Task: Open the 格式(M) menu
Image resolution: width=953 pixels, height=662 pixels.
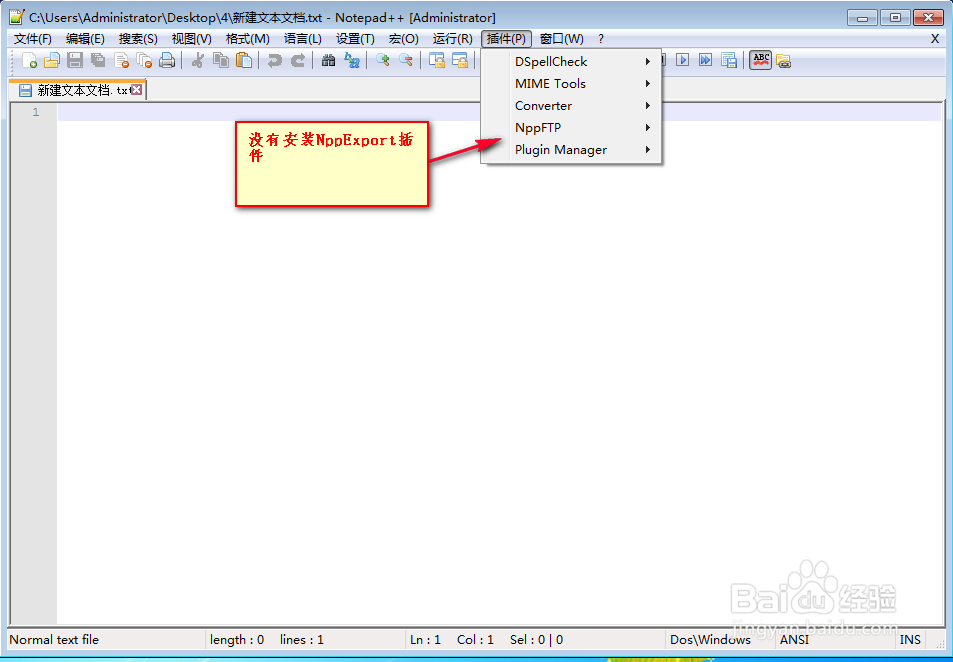Action: pyautogui.click(x=247, y=39)
